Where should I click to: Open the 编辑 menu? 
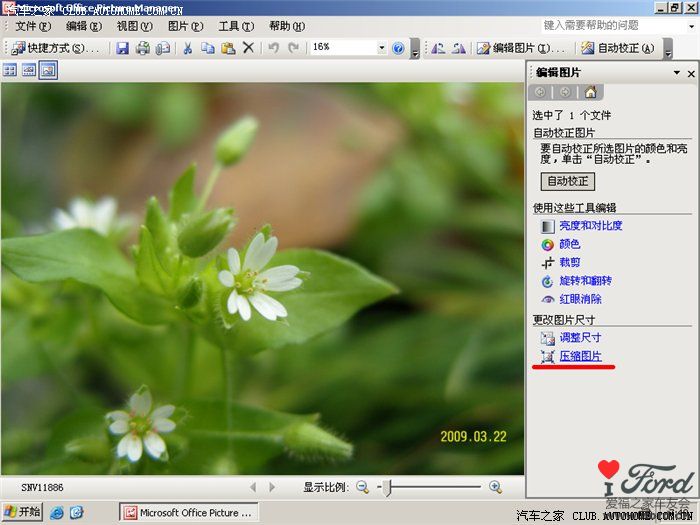83,26
